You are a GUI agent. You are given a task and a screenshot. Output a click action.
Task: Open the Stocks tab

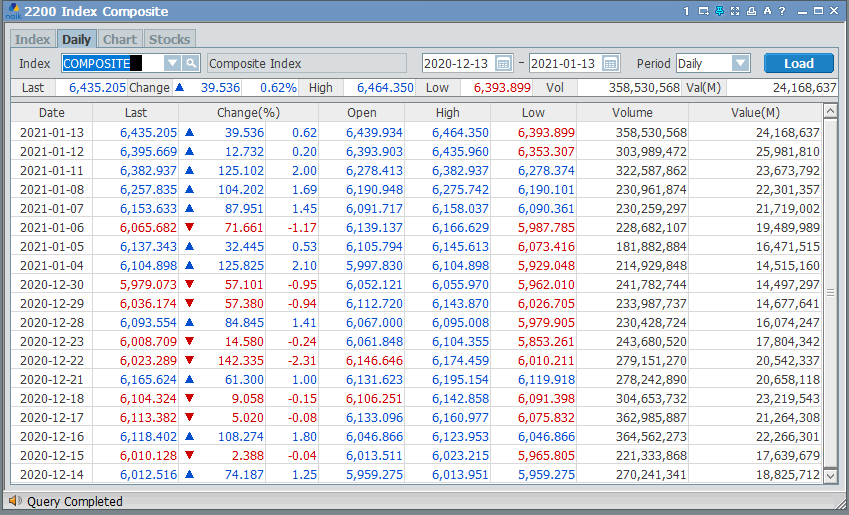pyautogui.click(x=169, y=39)
